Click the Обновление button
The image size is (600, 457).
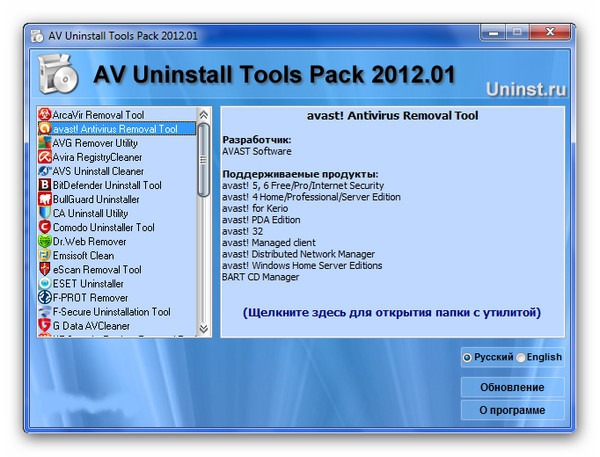click(512, 387)
